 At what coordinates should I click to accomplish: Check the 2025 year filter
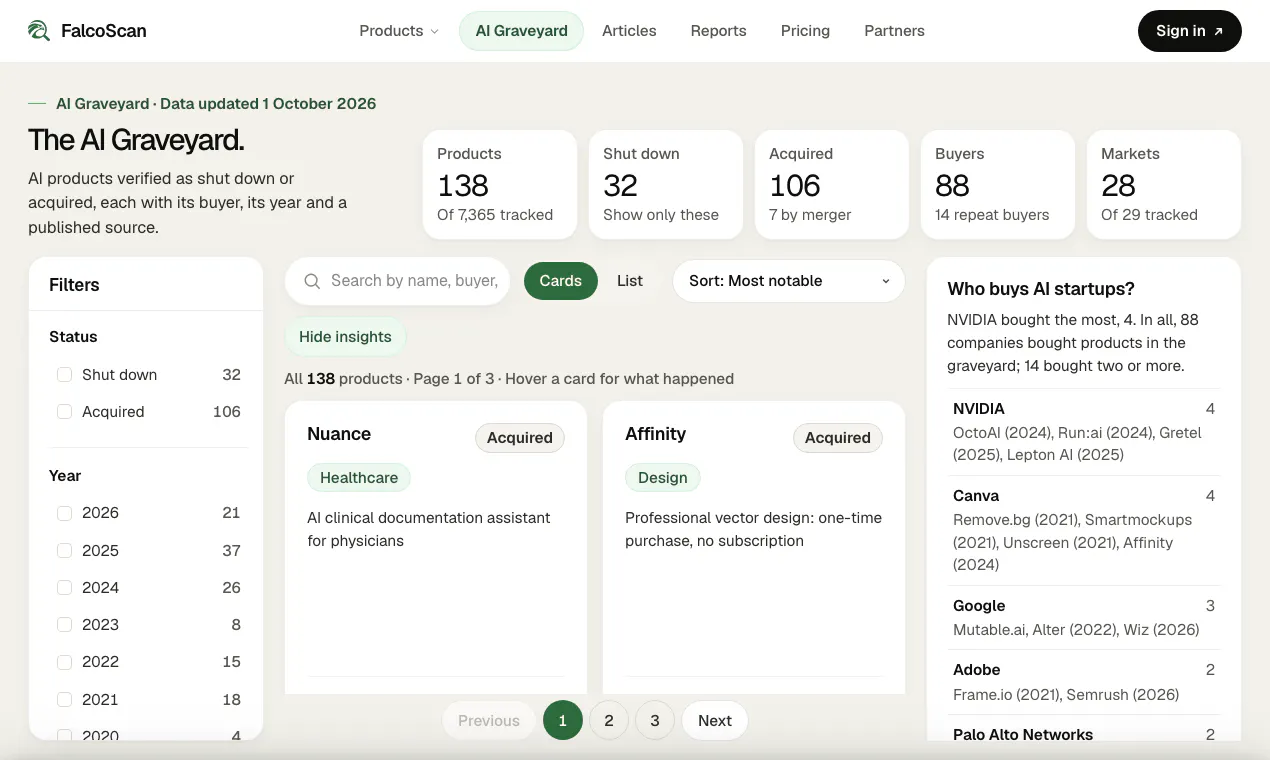64,551
